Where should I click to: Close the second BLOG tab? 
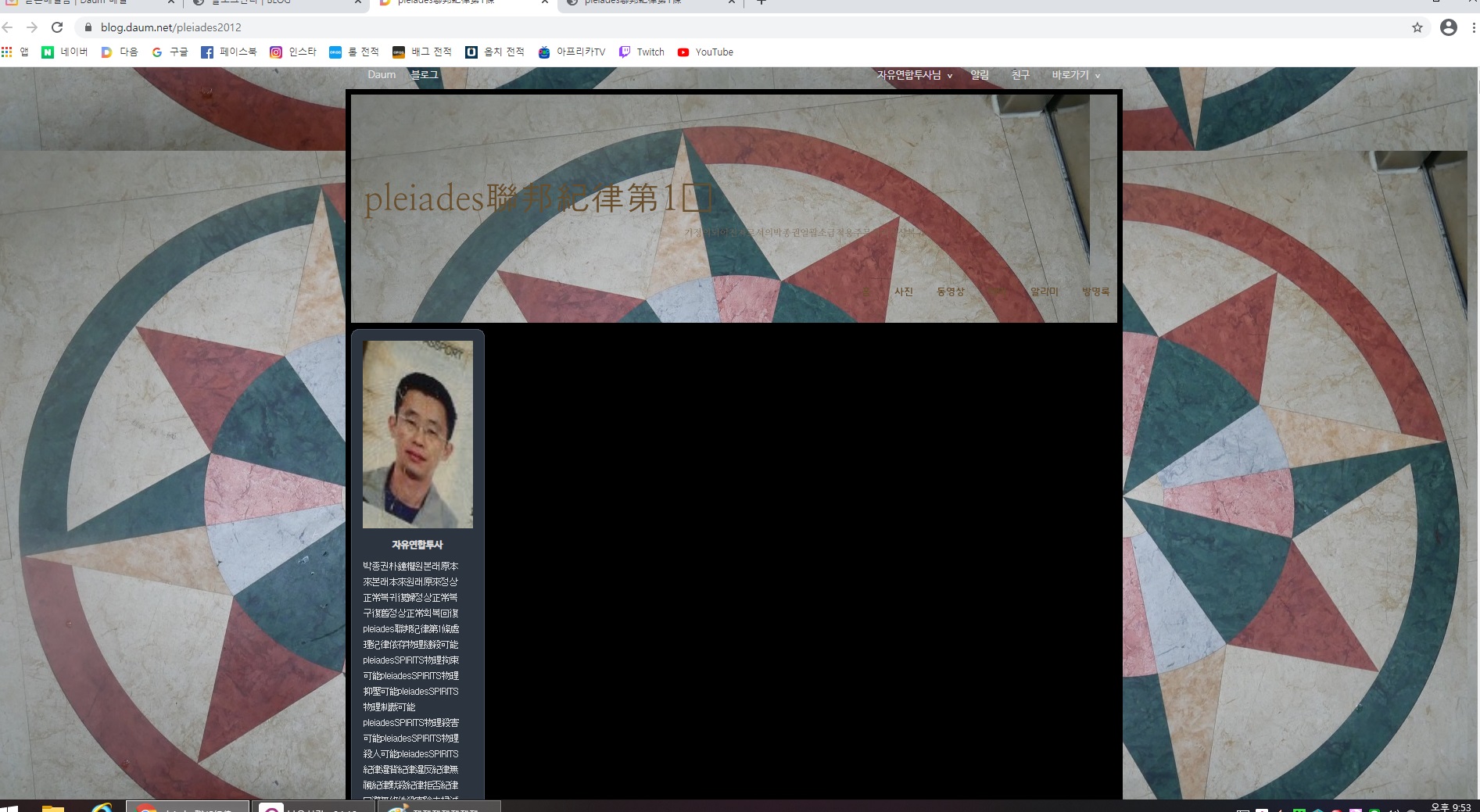[x=358, y=3]
